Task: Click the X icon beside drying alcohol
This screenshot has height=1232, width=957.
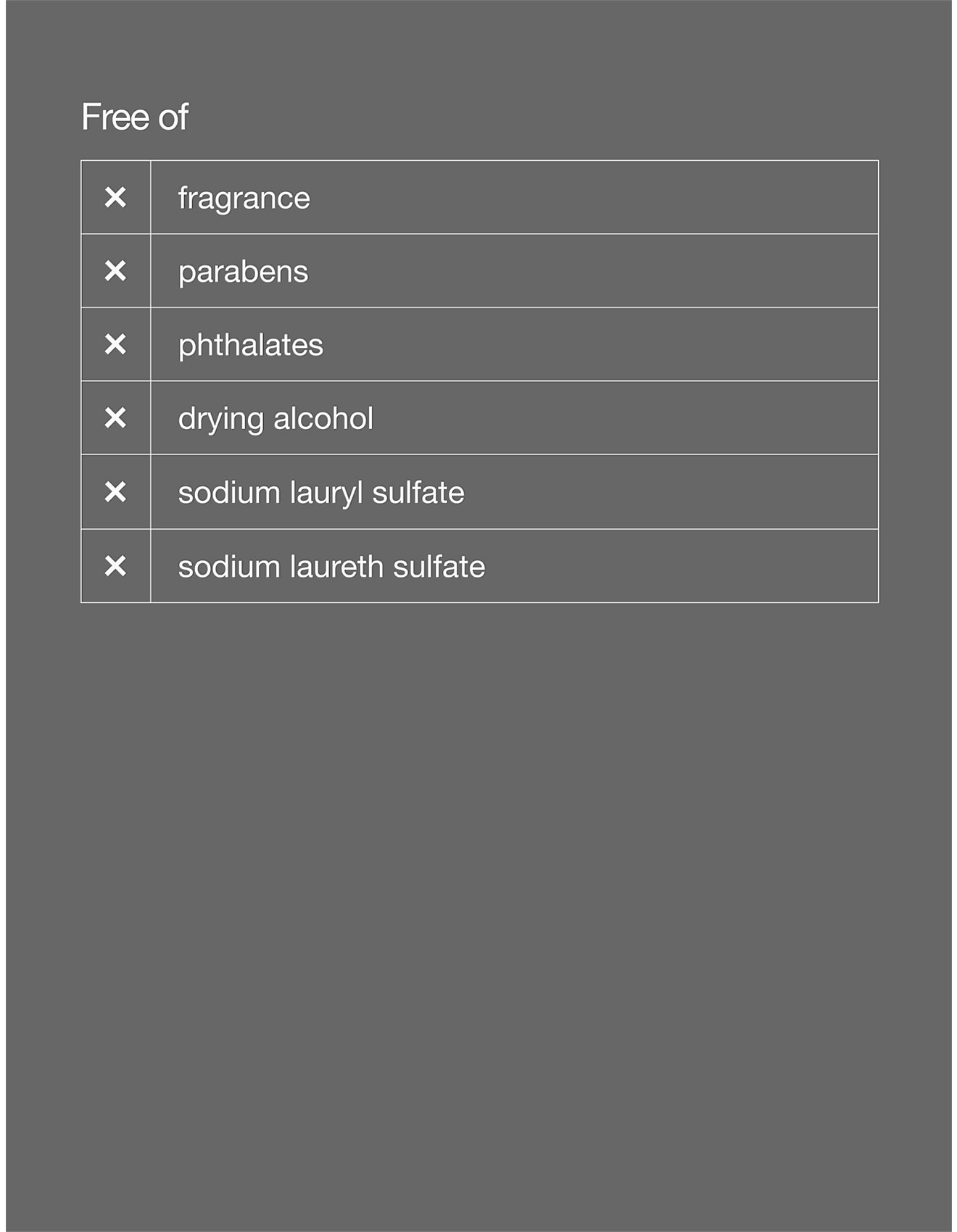Action: 115,418
